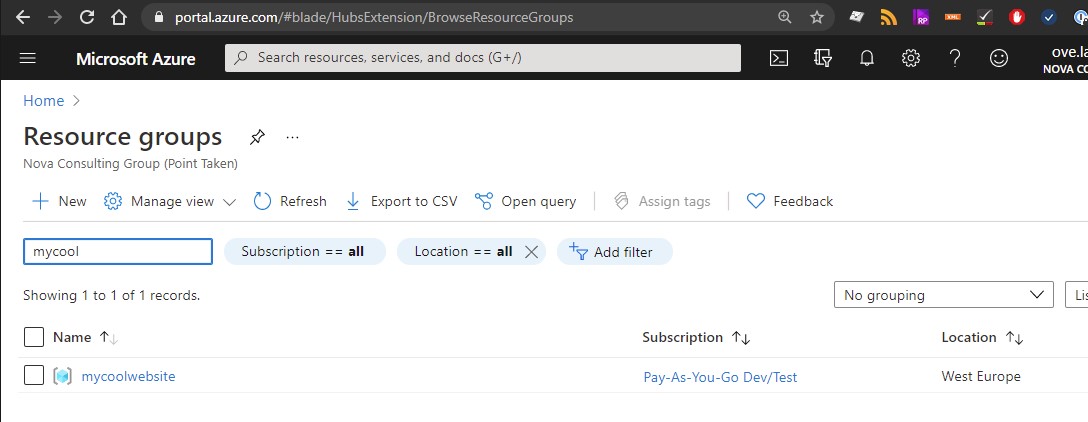Open the No grouping dropdown
1088x422 pixels.
943,295
